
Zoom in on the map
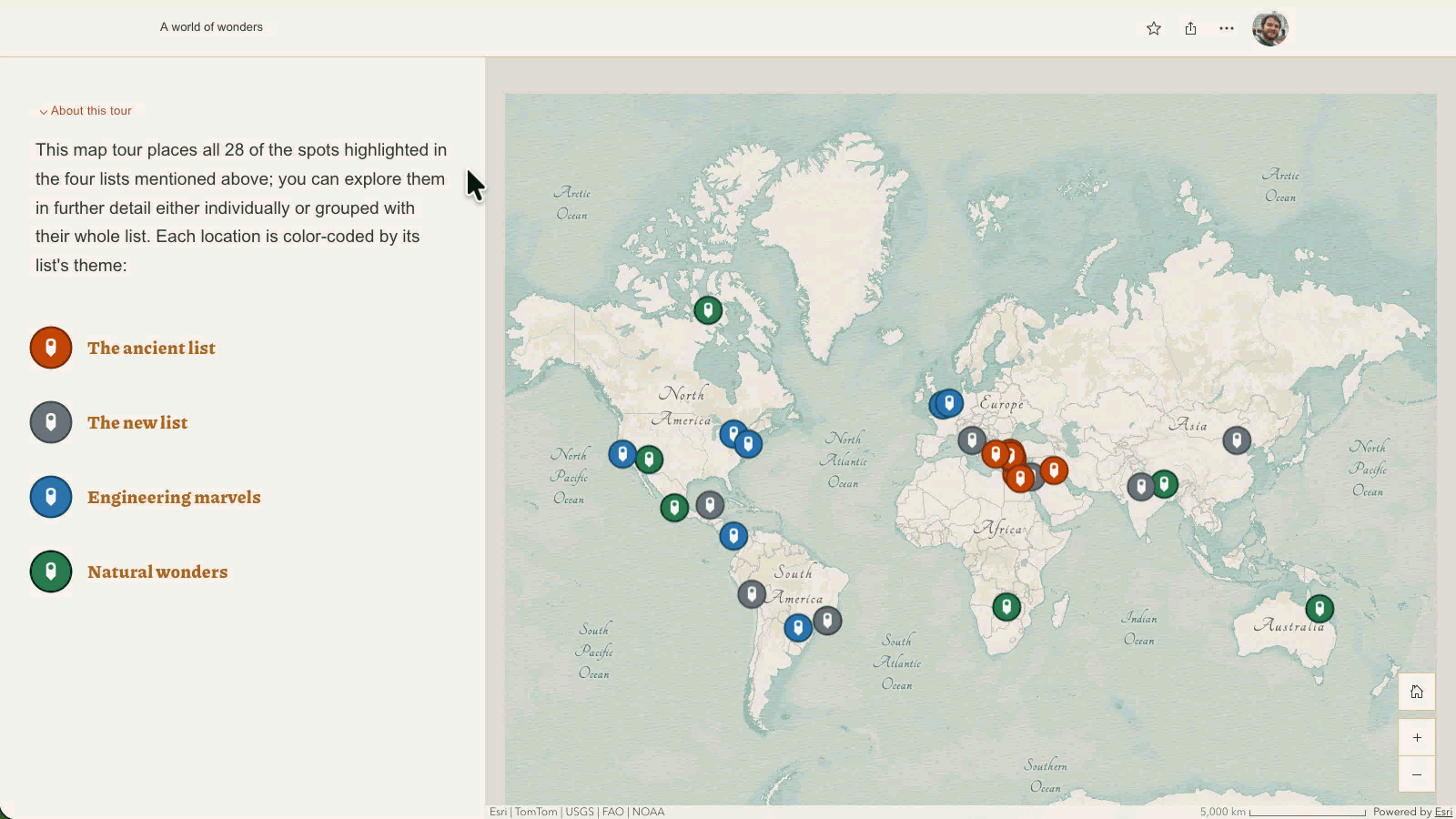(x=1417, y=737)
